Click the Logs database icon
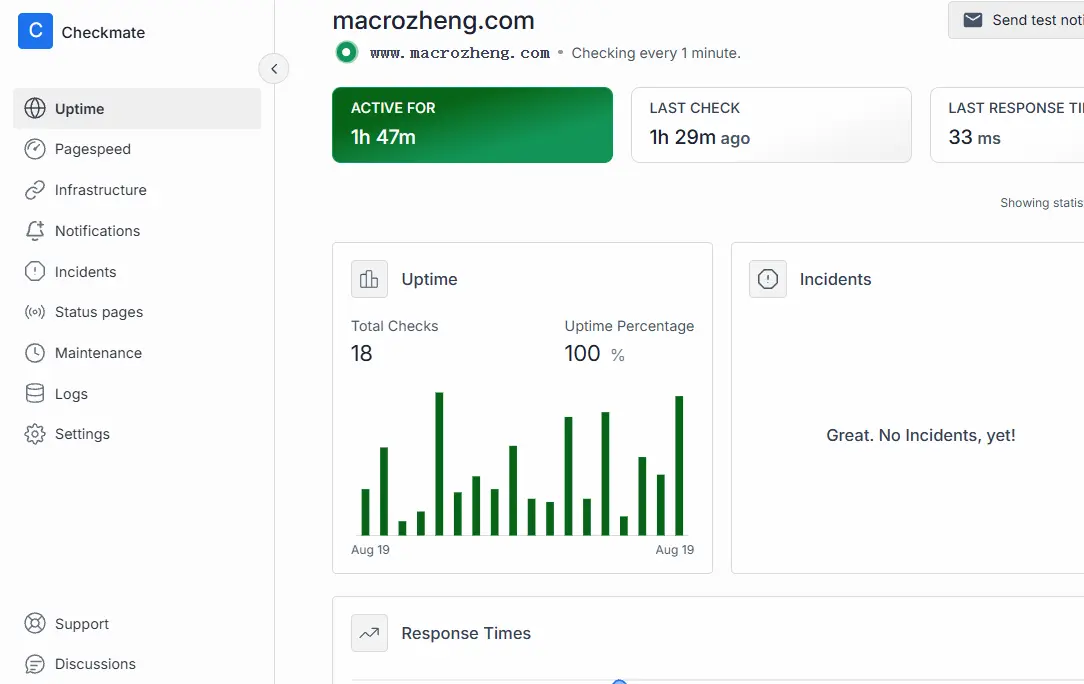This screenshot has width=1084, height=684. tap(35, 394)
